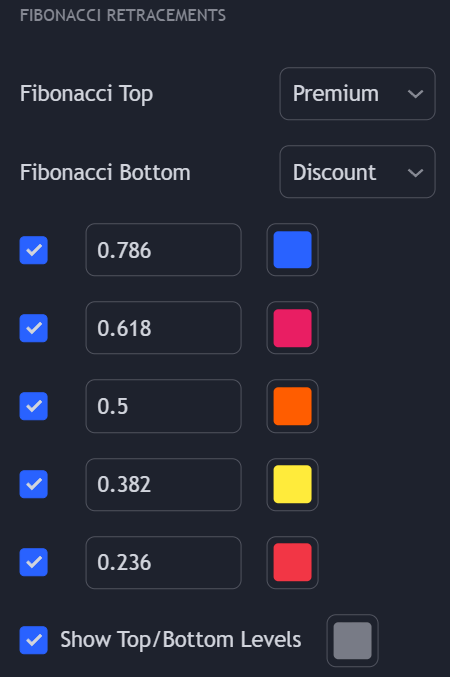Open the gray Top/Bottom Levels color swatch
Viewport: 450px width, 677px height.
click(x=352, y=640)
